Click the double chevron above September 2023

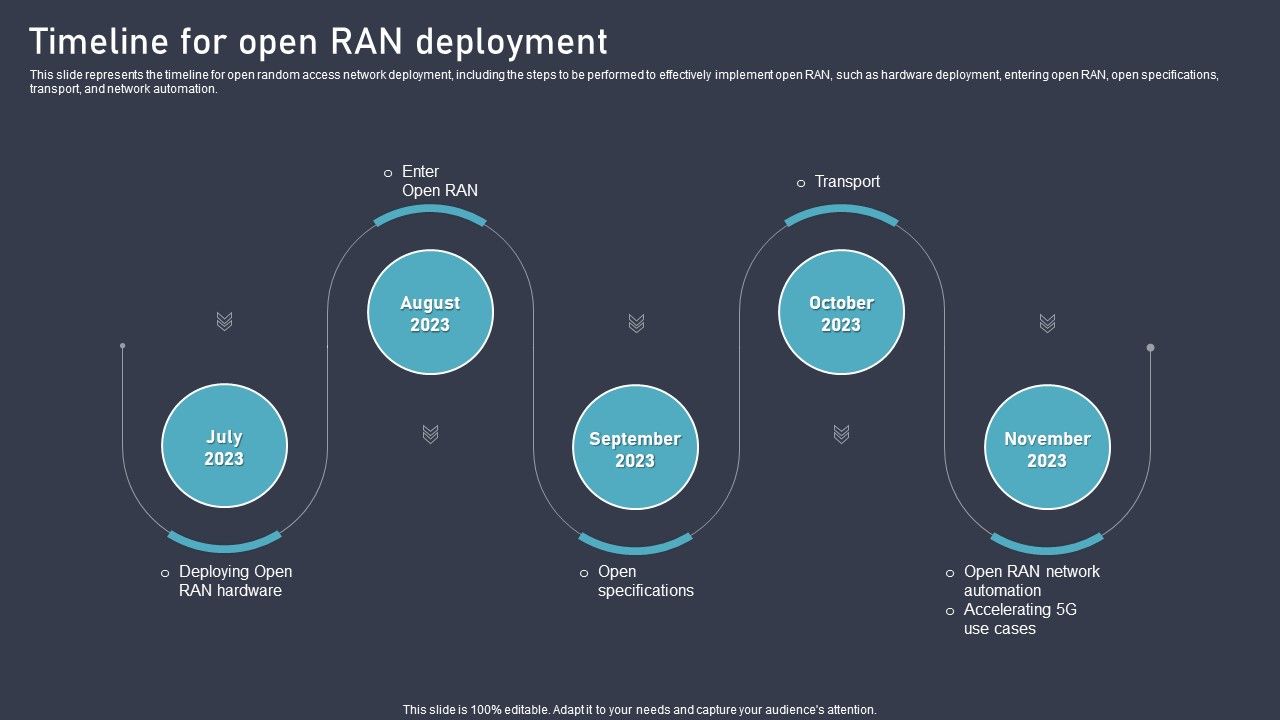pyautogui.click(x=635, y=323)
